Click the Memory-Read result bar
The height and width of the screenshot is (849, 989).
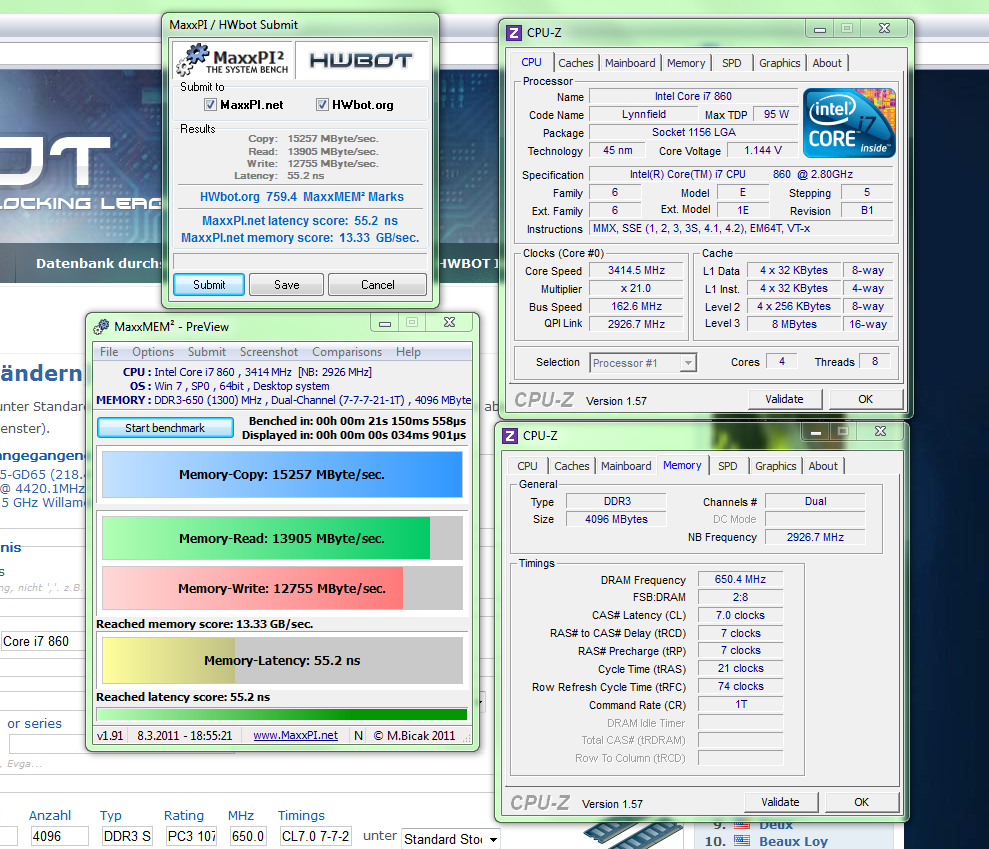(282, 538)
